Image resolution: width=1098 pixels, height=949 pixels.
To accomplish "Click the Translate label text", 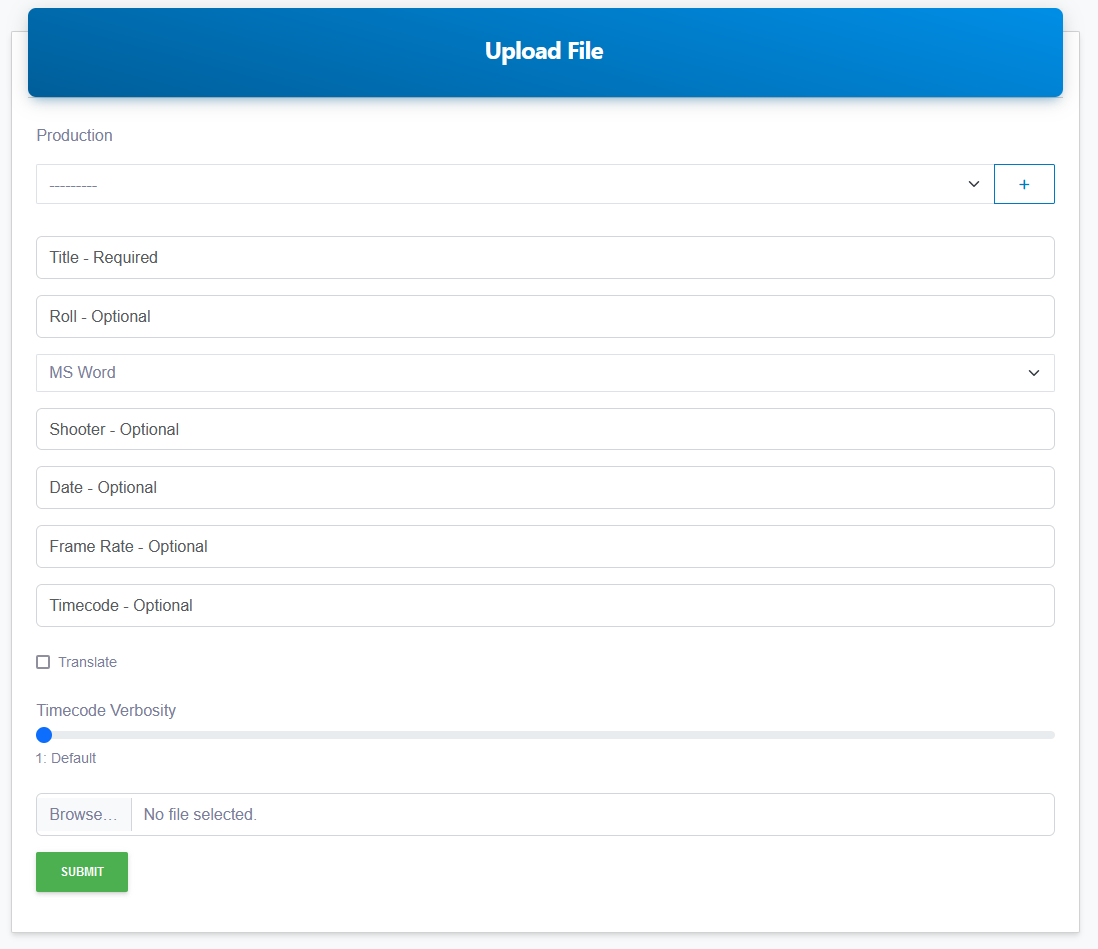I will tap(89, 661).
